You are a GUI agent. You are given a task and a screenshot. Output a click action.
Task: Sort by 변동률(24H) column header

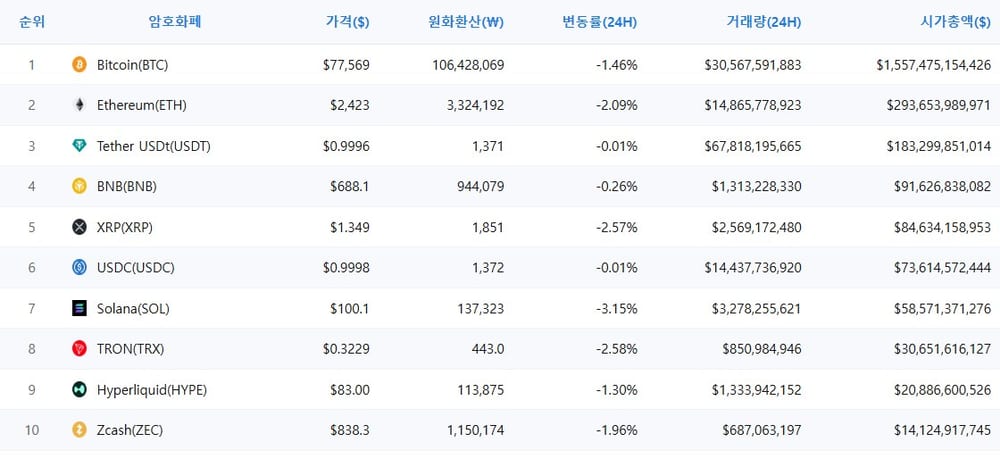pos(599,22)
